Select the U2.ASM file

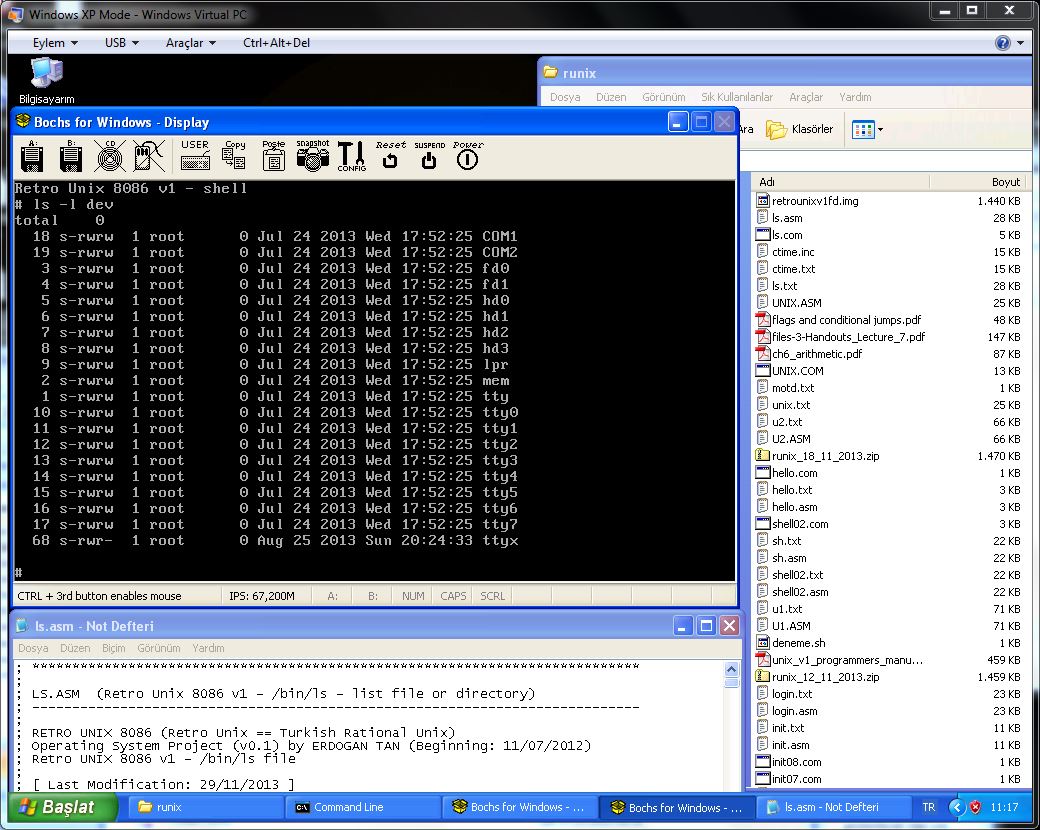pyautogui.click(x=783, y=439)
